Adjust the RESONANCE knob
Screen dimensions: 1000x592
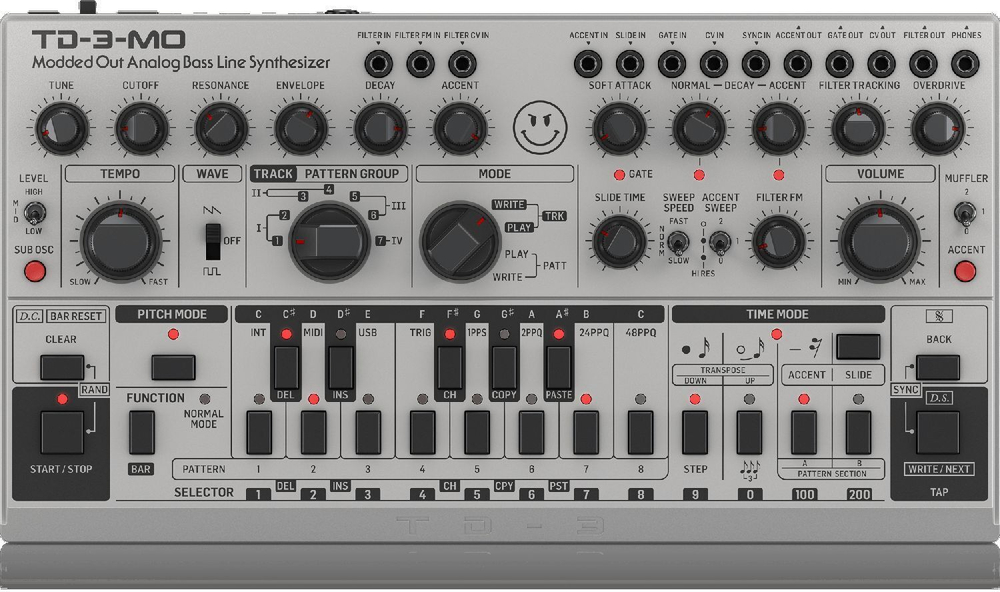click(x=221, y=129)
